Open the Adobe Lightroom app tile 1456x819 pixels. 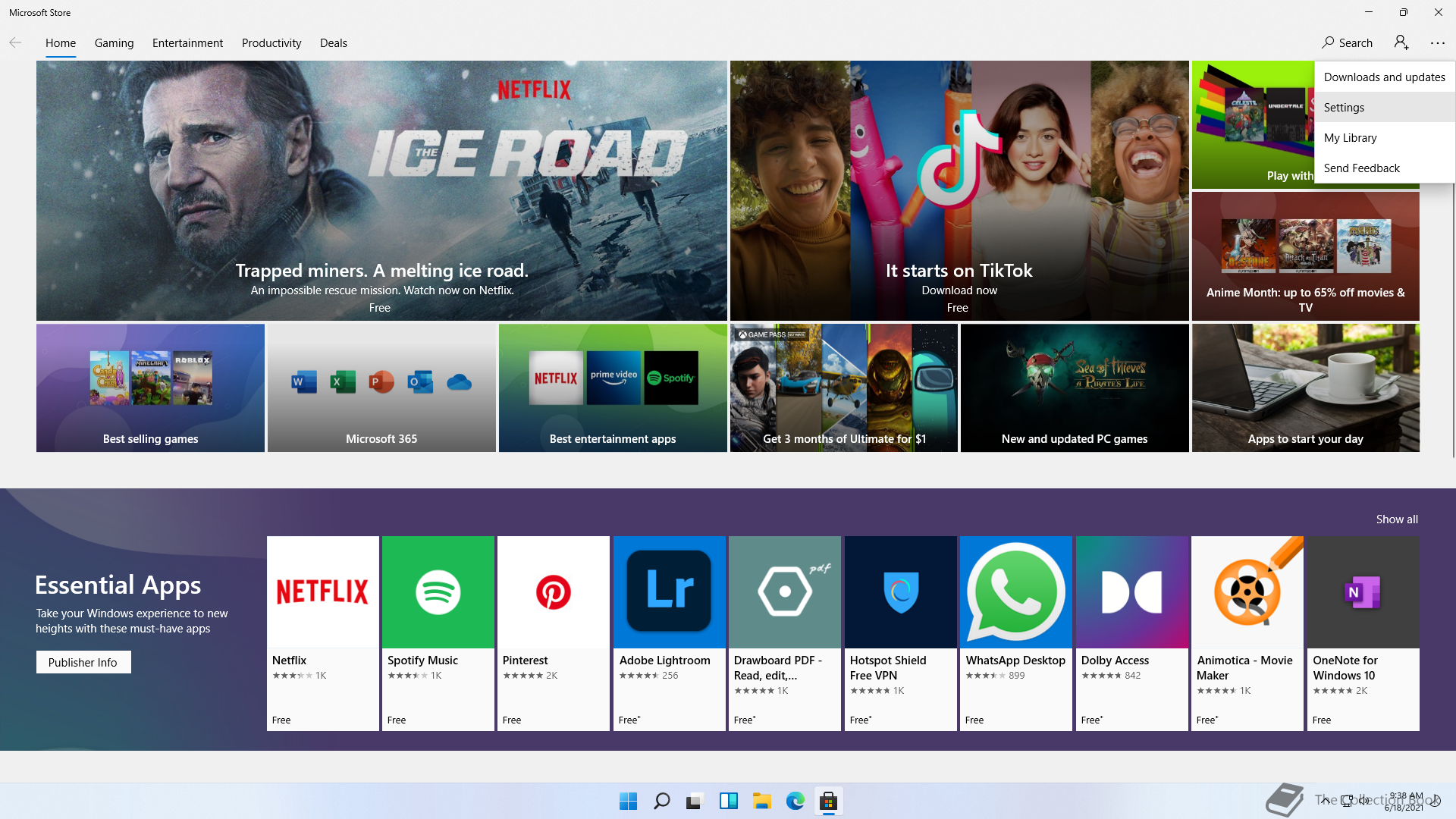point(669,633)
